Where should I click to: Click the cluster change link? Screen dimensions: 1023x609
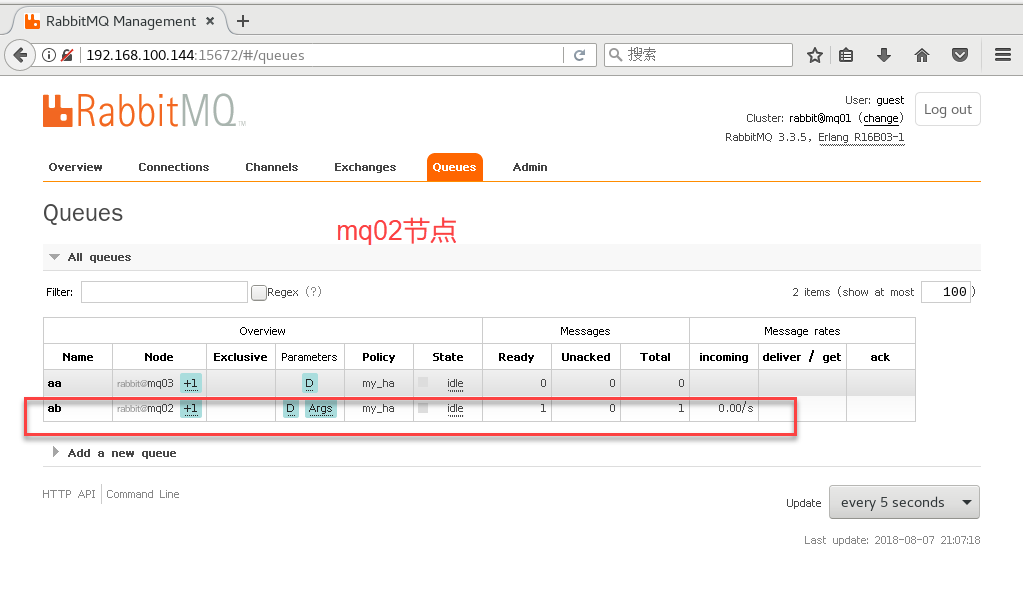pos(881,118)
